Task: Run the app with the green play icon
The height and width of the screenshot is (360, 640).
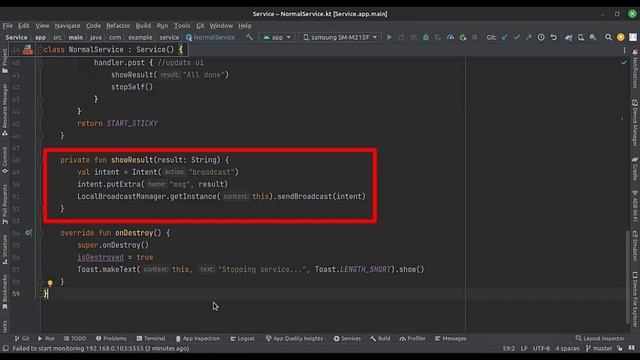Action: (x=389, y=37)
